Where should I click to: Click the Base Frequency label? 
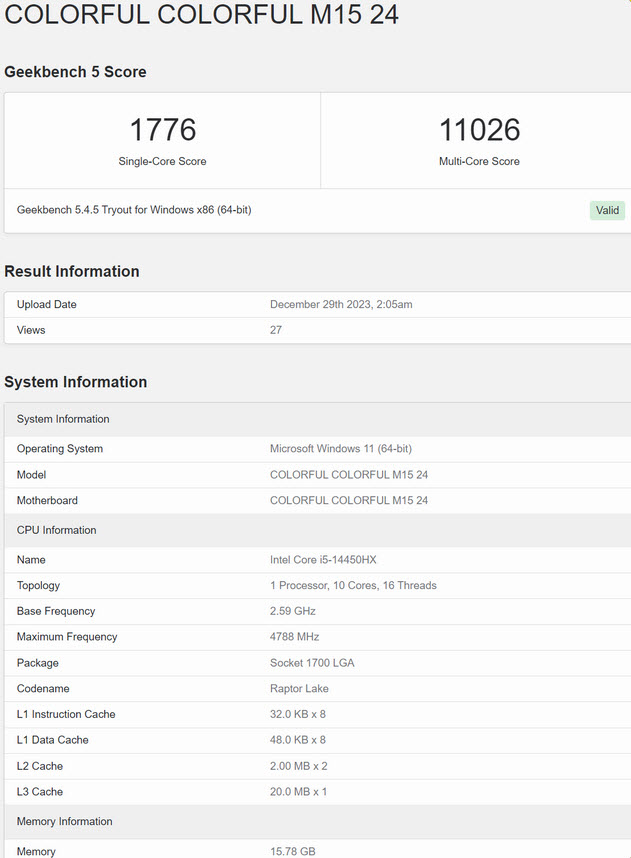[x=56, y=611]
